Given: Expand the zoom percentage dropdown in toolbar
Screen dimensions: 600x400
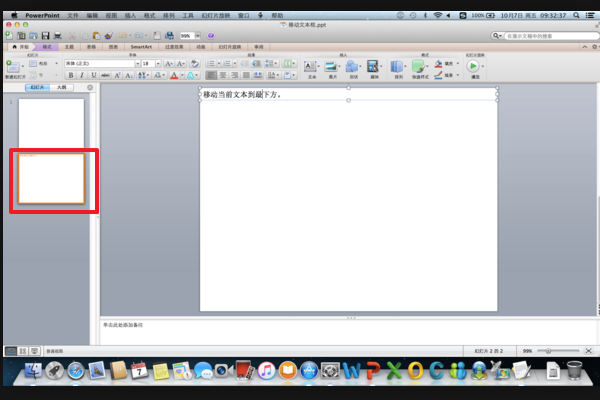Looking at the screenshot, I should pos(199,36).
